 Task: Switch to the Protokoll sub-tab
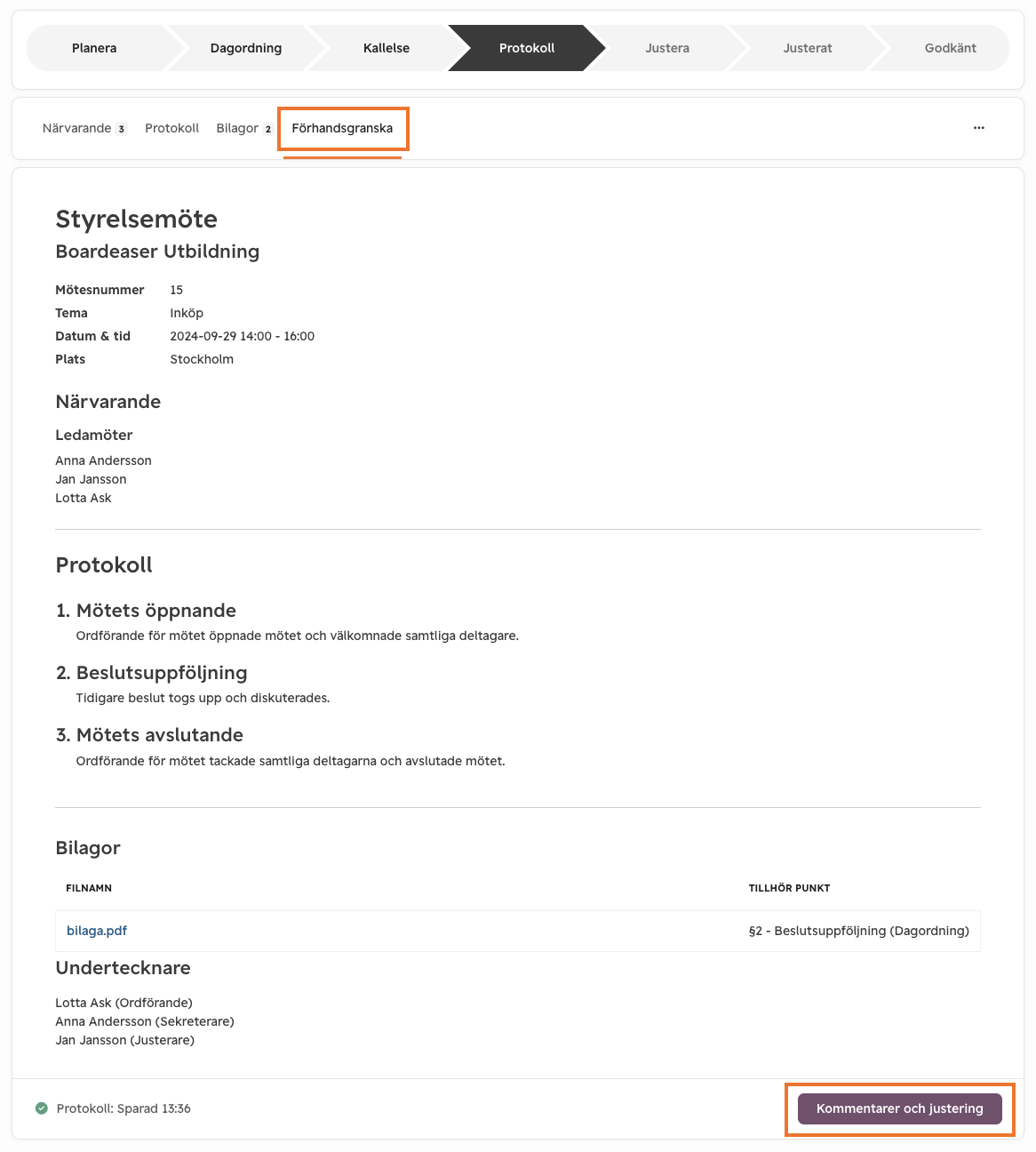pyautogui.click(x=171, y=128)
